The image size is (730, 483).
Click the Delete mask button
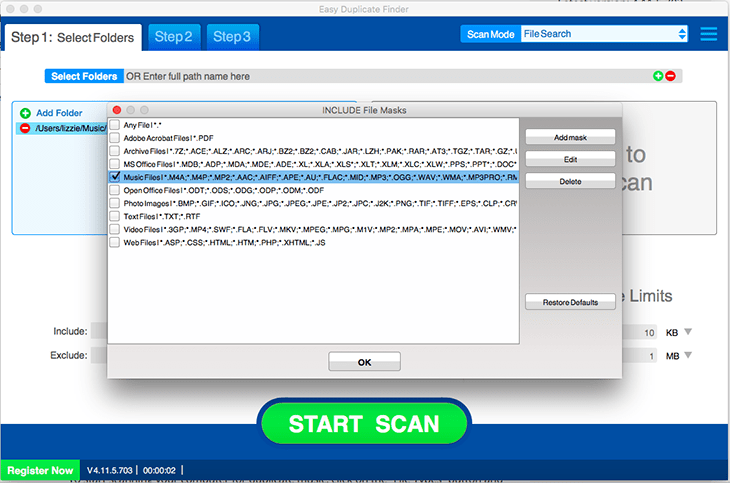tap(570, 181)
